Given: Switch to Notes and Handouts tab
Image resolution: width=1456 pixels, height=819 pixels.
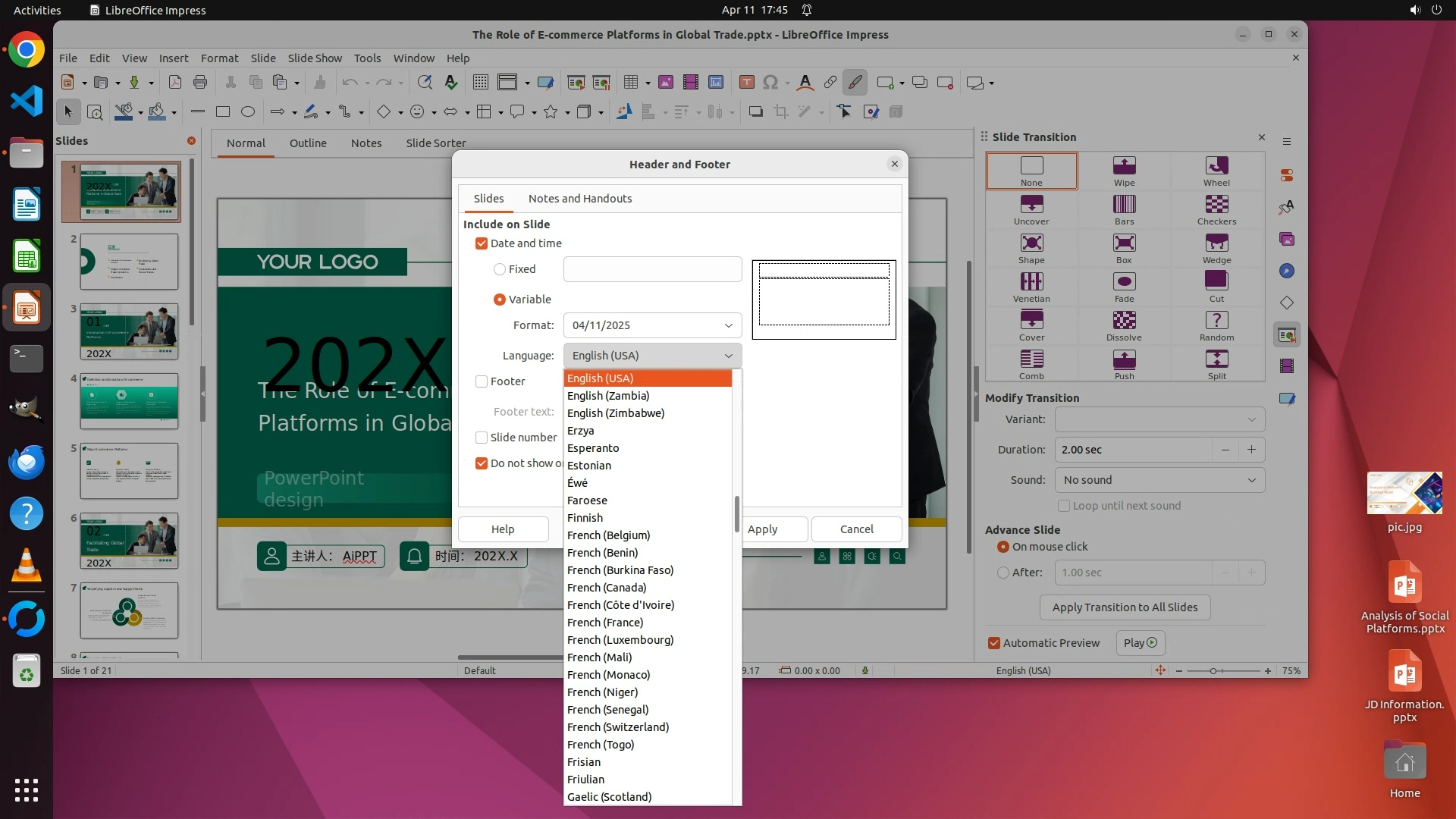Looking at the screenshot, I should coord(580,199).
